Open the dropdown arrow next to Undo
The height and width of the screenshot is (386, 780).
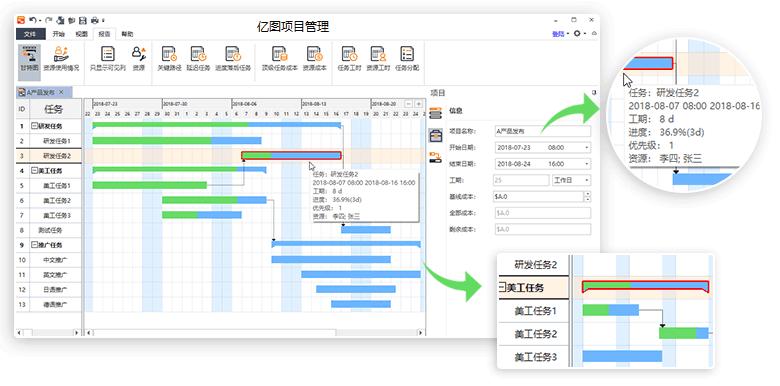coord(40,20)
